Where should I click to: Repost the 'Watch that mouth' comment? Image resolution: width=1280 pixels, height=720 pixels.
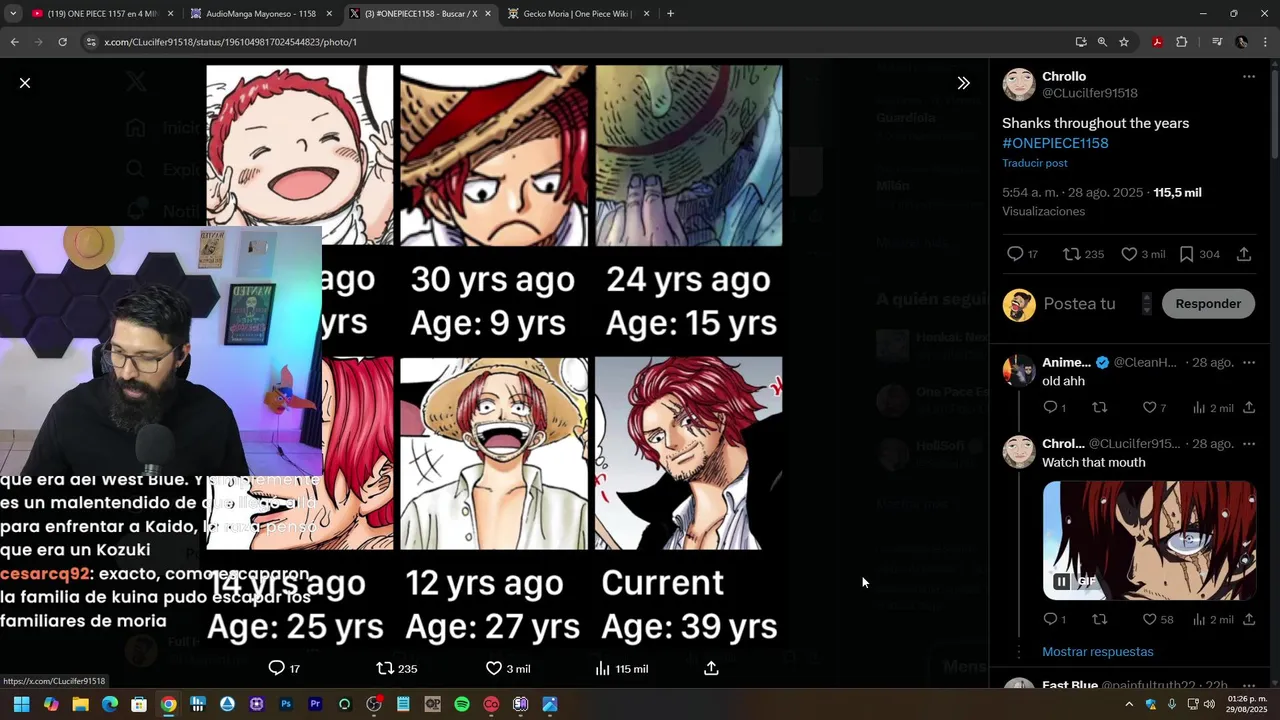(1100, 620)
